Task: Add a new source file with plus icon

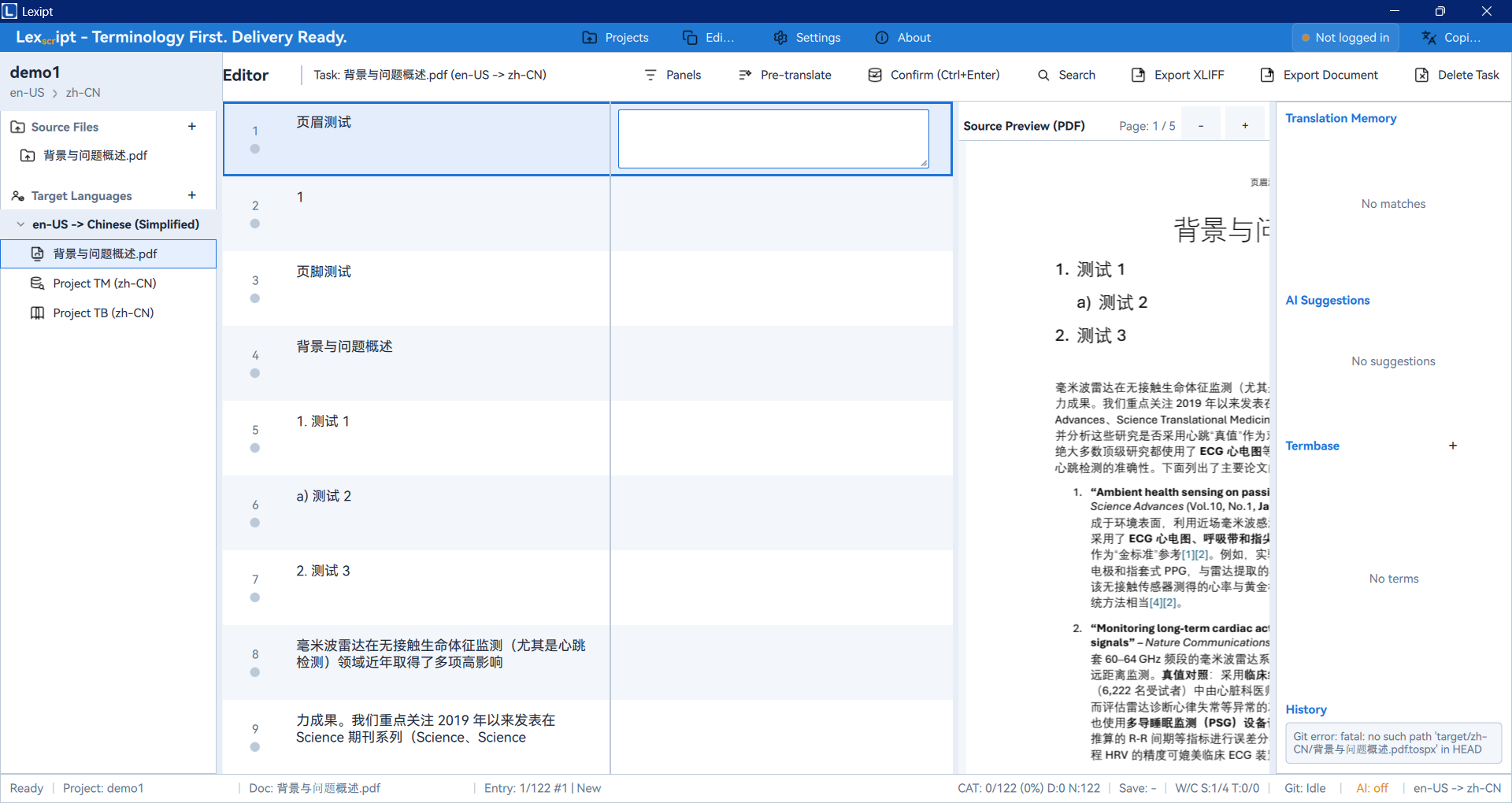Action: (x=192, y=127)
